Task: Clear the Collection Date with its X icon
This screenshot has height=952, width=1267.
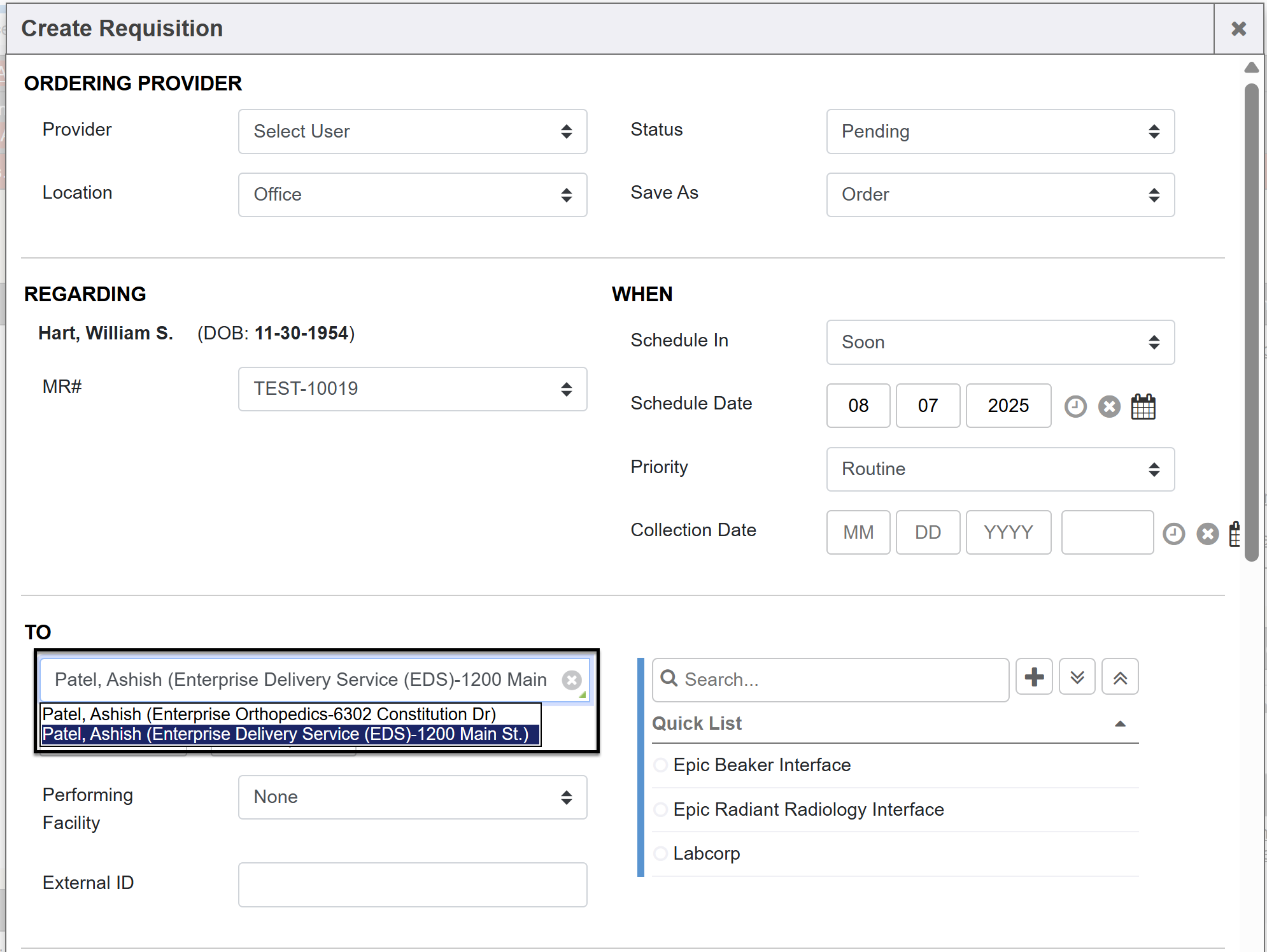Action: pos(1207,534)
